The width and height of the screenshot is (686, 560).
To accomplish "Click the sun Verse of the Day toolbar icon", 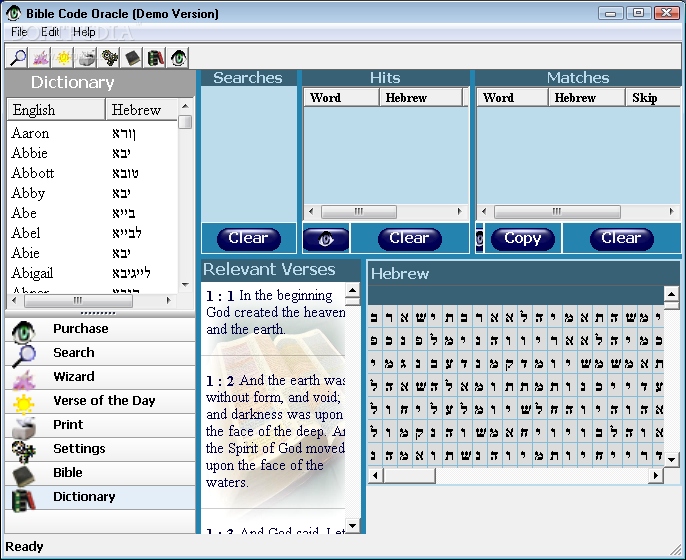I will (63, 58).
